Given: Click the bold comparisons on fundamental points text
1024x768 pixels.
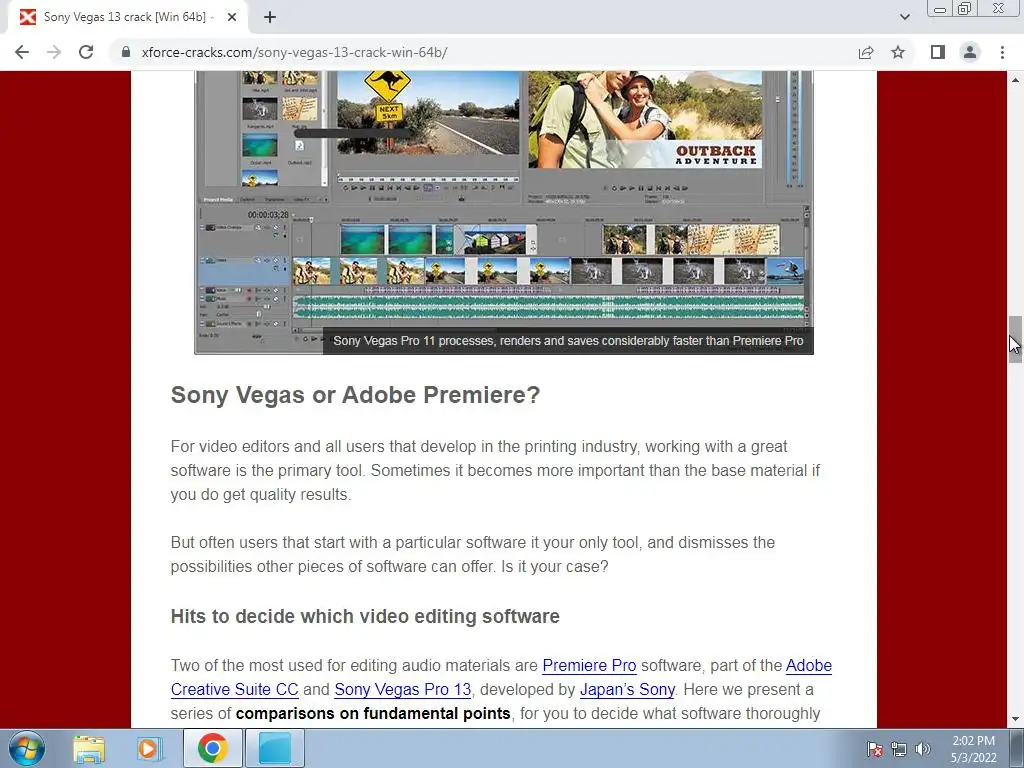Looking at the screenshot, I should (373, 714).
